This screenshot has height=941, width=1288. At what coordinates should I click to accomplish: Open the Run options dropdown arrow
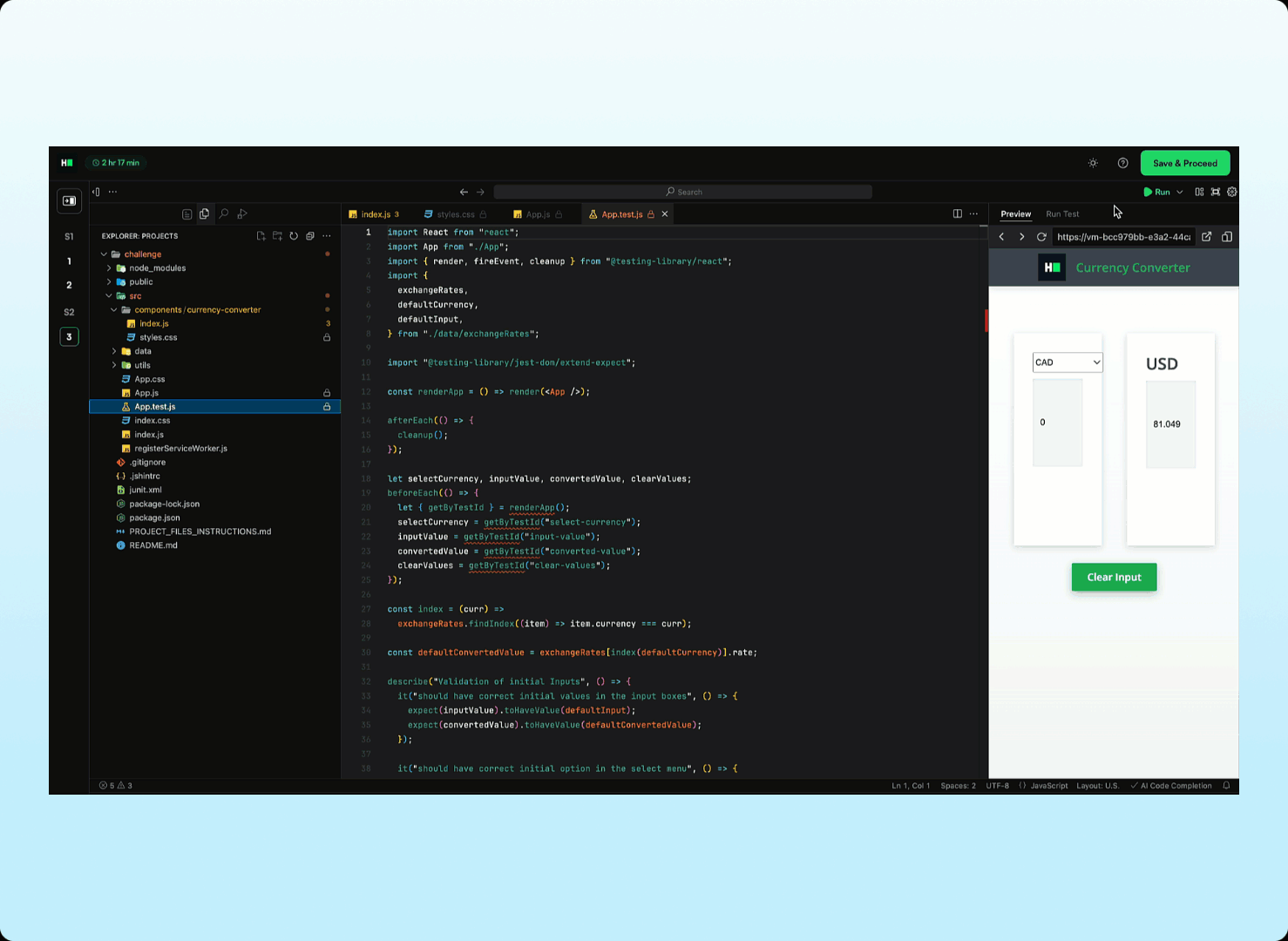coord(1180,192)
